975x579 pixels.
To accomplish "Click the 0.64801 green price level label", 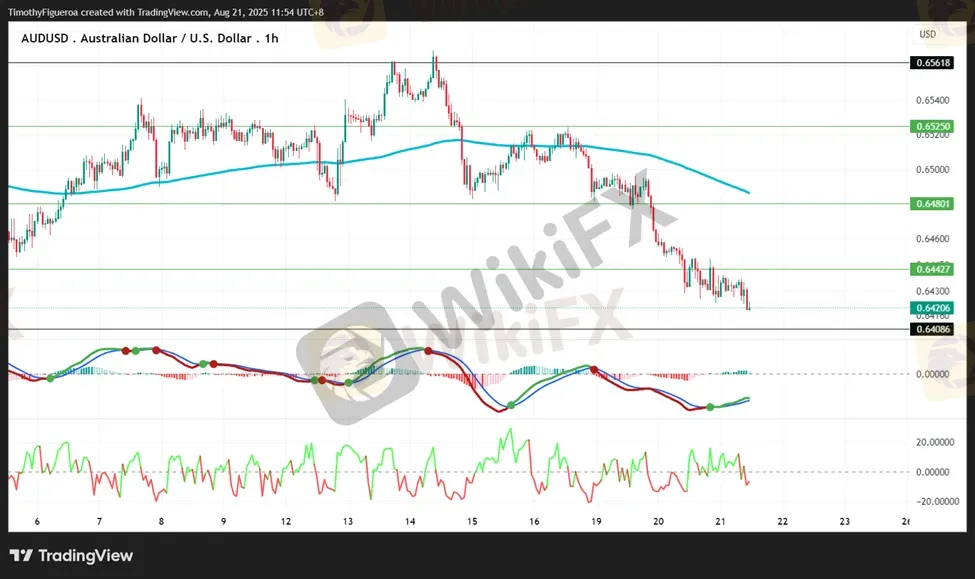I will (932, 204).
